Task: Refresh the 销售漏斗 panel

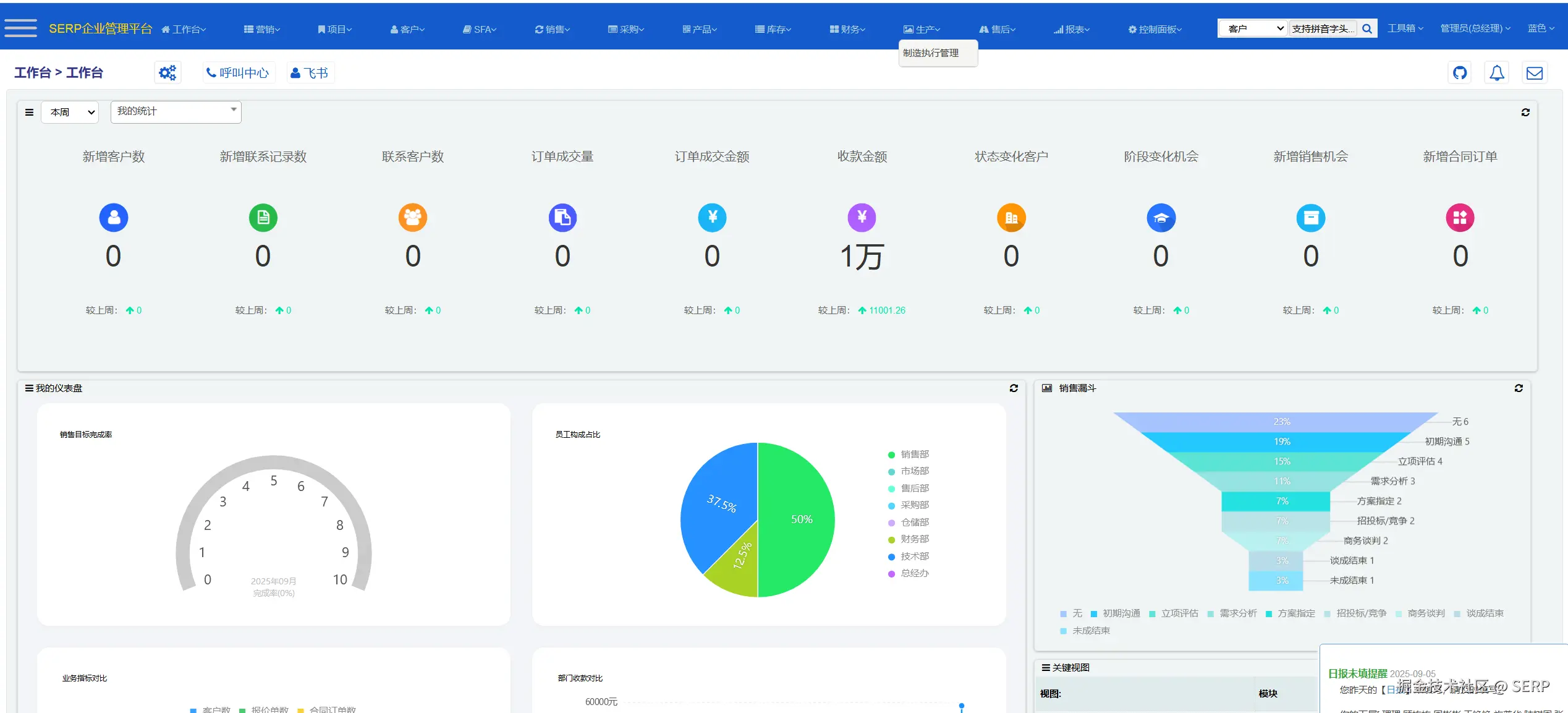Action: (x=1518, y=388)
